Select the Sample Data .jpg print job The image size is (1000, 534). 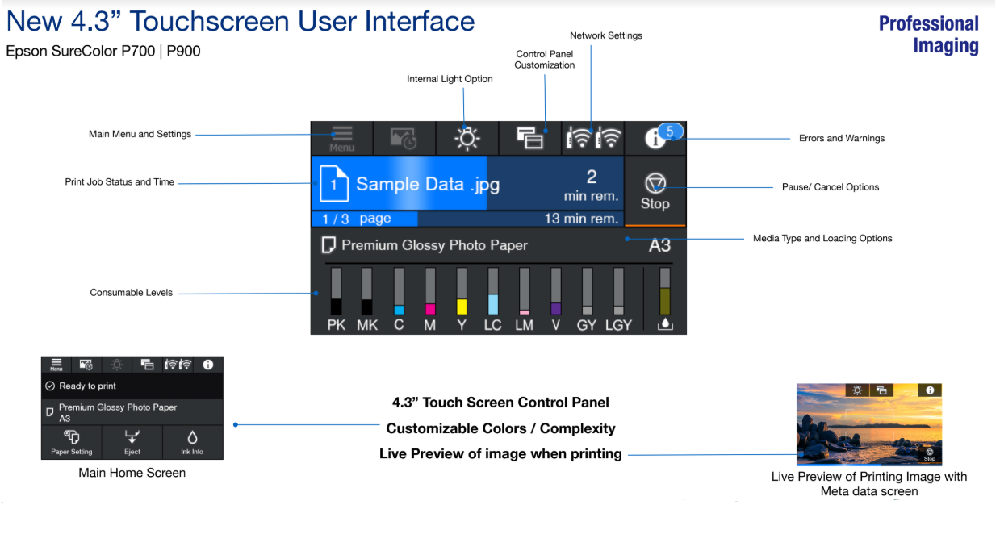468,184
